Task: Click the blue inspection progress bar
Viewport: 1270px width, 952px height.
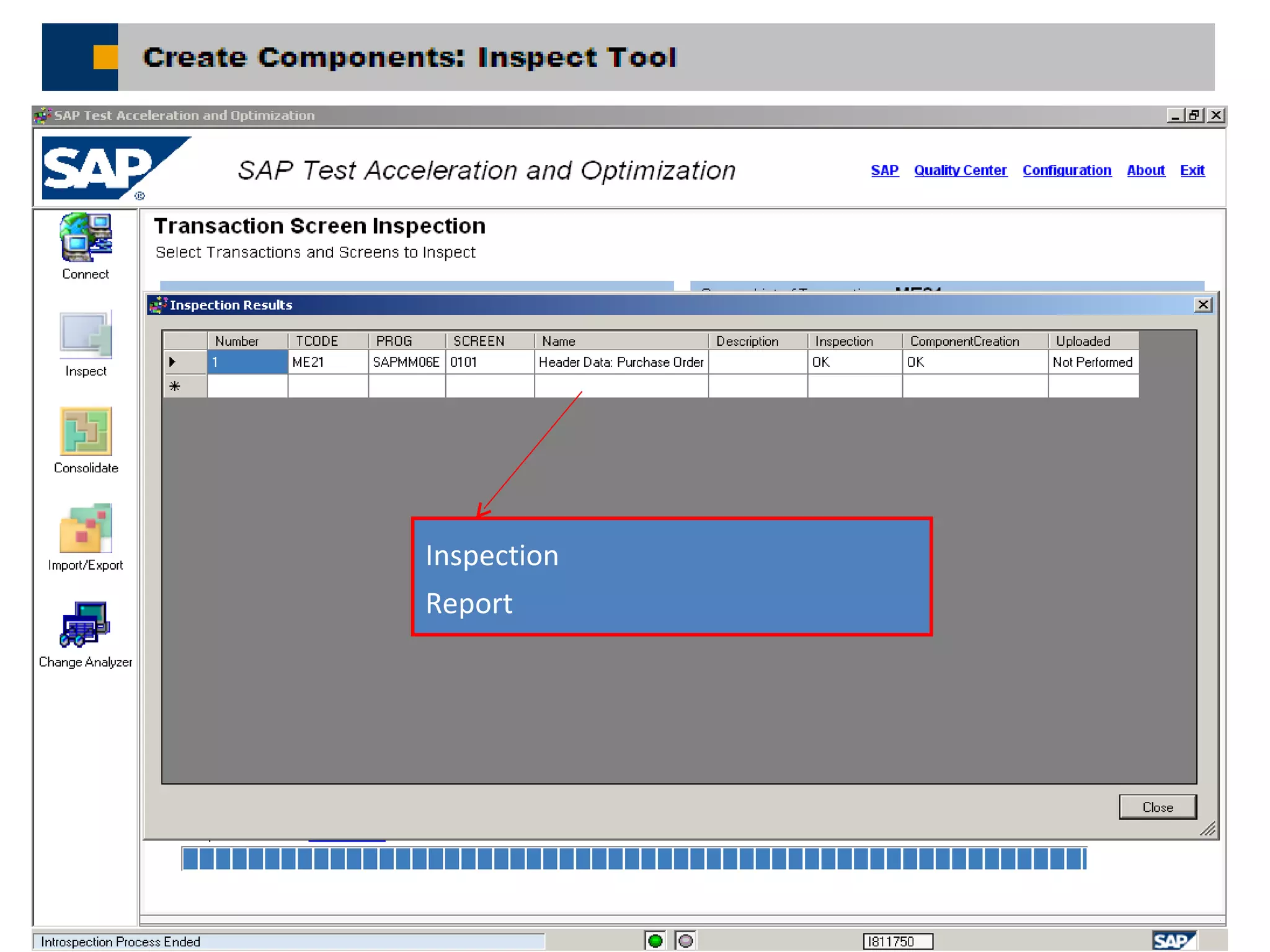Action: pyautogui.click(x=634, y=858)
